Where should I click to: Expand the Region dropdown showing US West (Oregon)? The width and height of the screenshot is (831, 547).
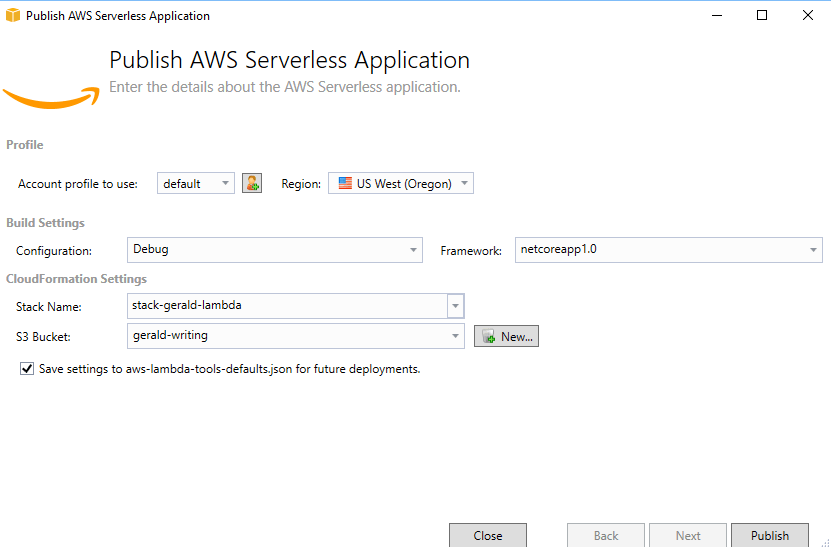click(x=401, y=184)
